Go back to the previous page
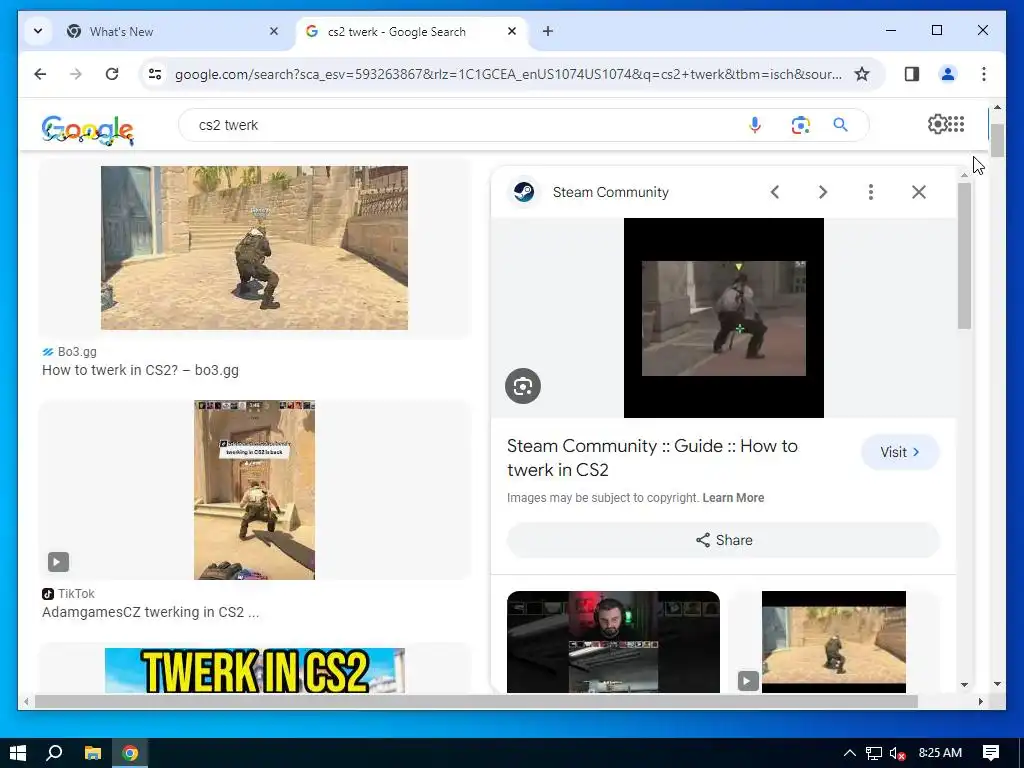 coord(40,74)
